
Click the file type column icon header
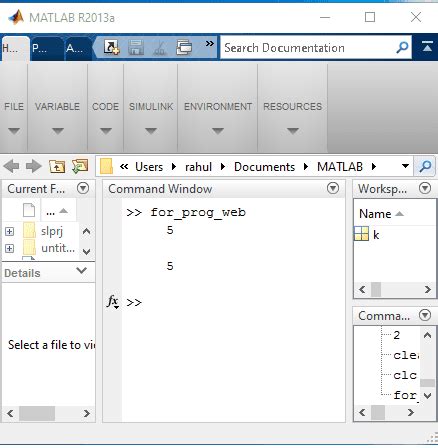pos(29,211)
